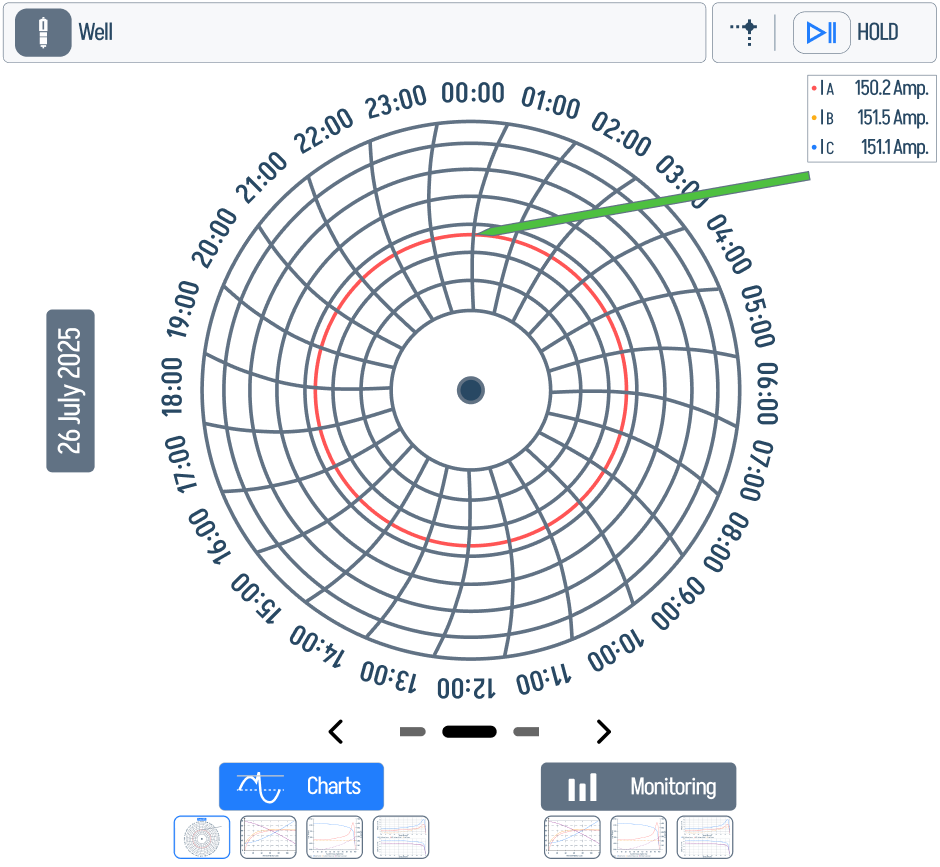The height and width of the screenshot is (867, 940).
Task: Open dual-panel thumbnail under Monitoring
Action: click(705, 837)
